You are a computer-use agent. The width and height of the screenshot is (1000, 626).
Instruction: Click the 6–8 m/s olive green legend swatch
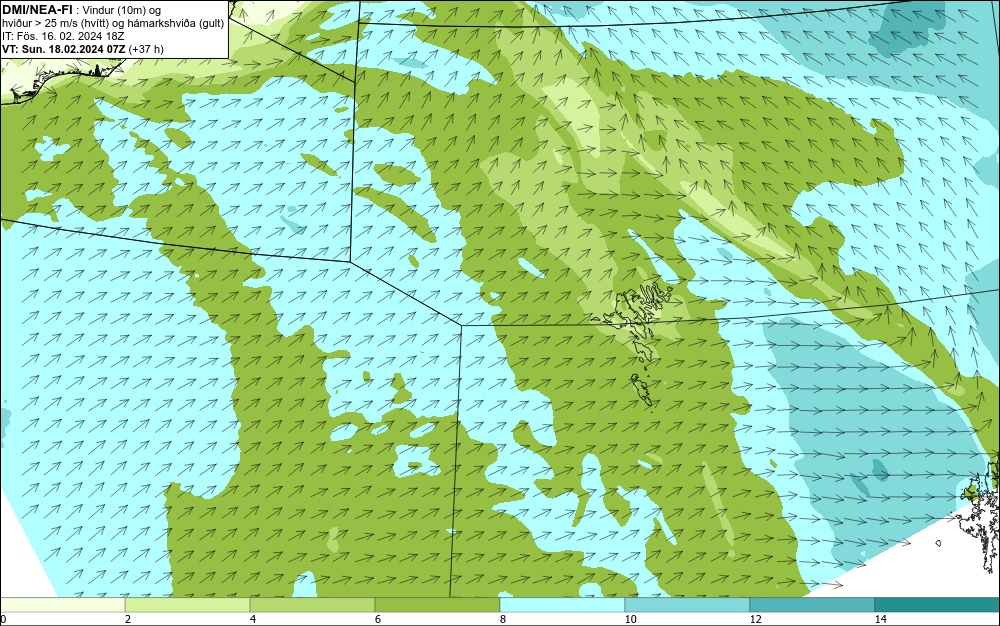pos(438,605)
